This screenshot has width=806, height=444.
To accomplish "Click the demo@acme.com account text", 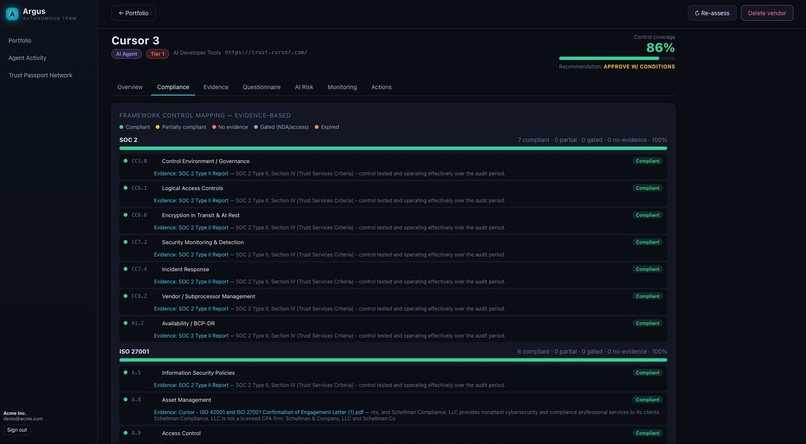I will click(23, 419).
